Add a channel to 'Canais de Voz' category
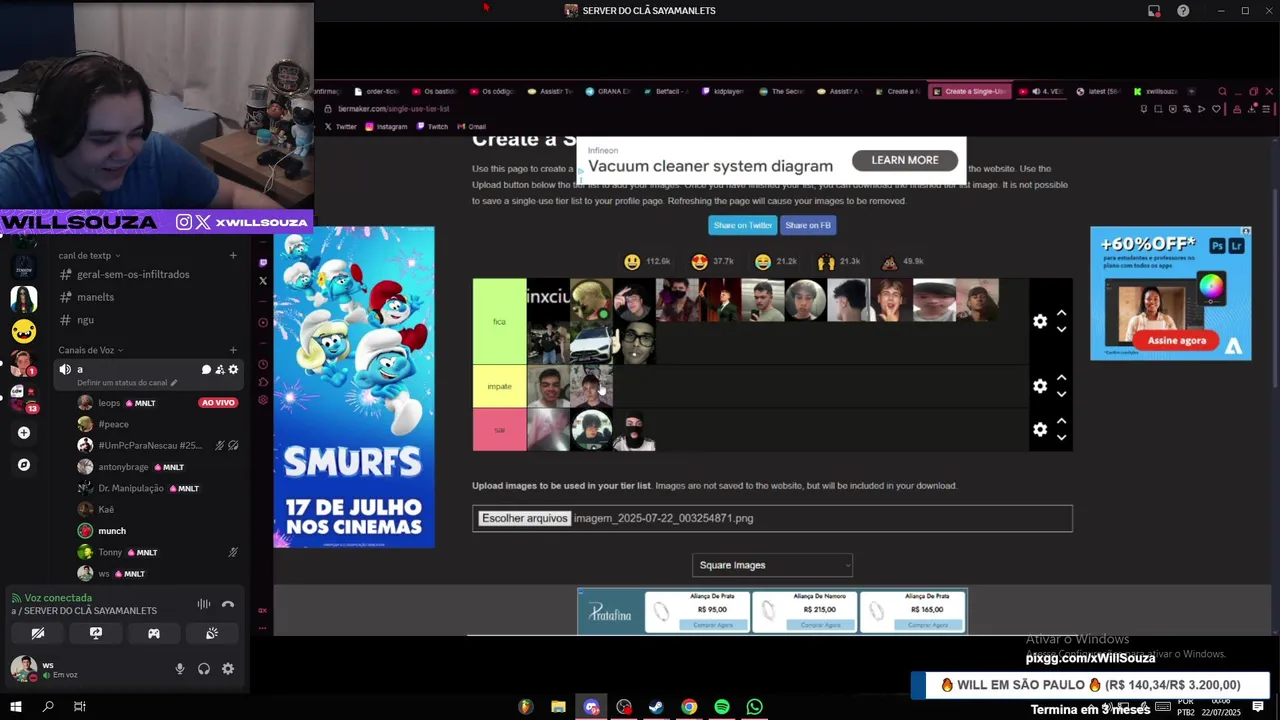The height and width of the screenshot is (720, 1280). 233,350
